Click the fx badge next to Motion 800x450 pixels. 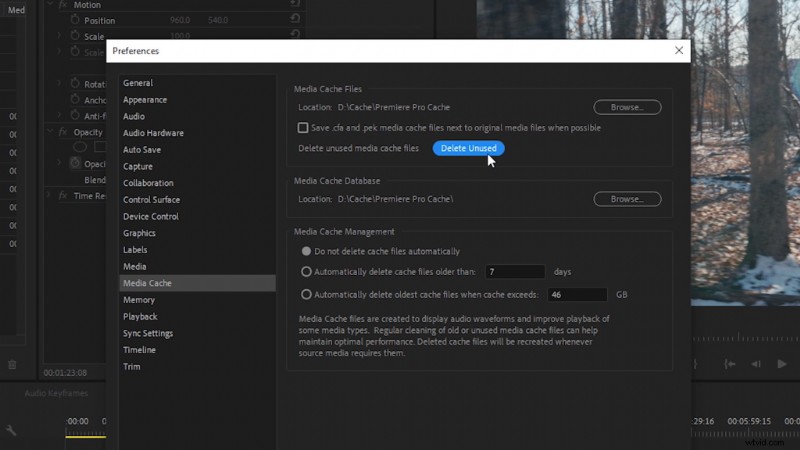[x=63, y=5]
